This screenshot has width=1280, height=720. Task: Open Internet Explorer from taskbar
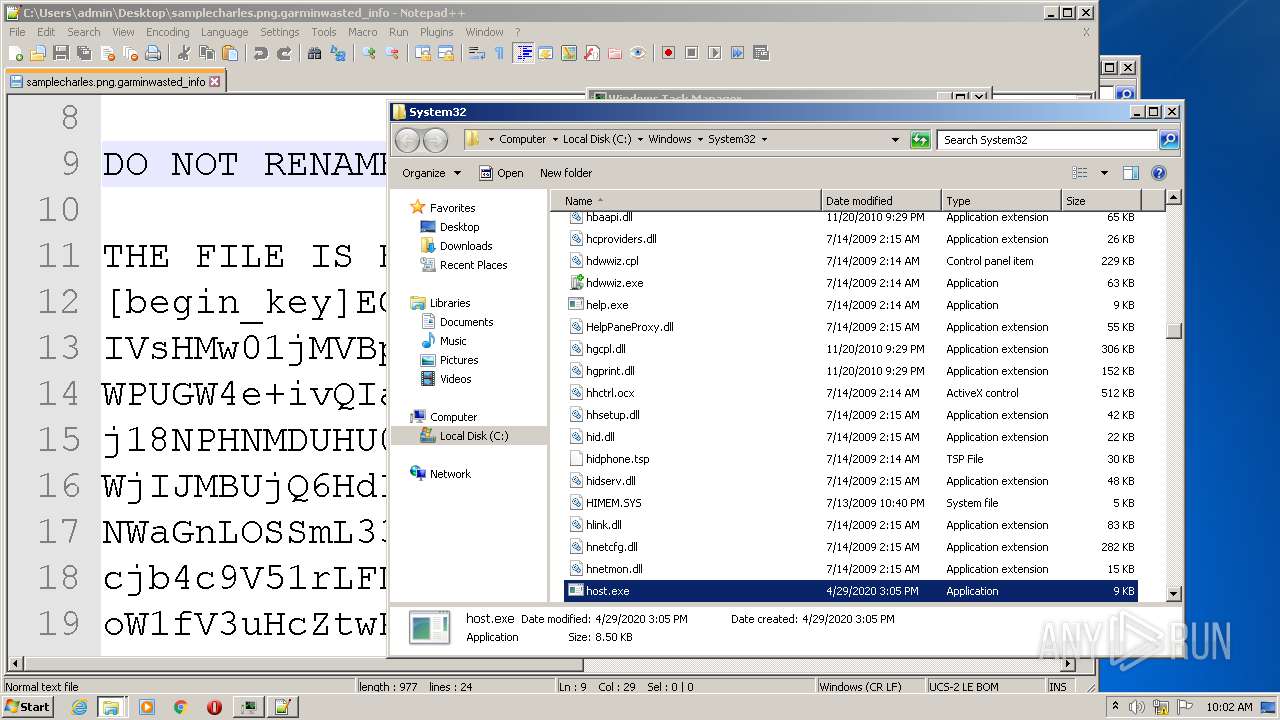tap(79, 707)
